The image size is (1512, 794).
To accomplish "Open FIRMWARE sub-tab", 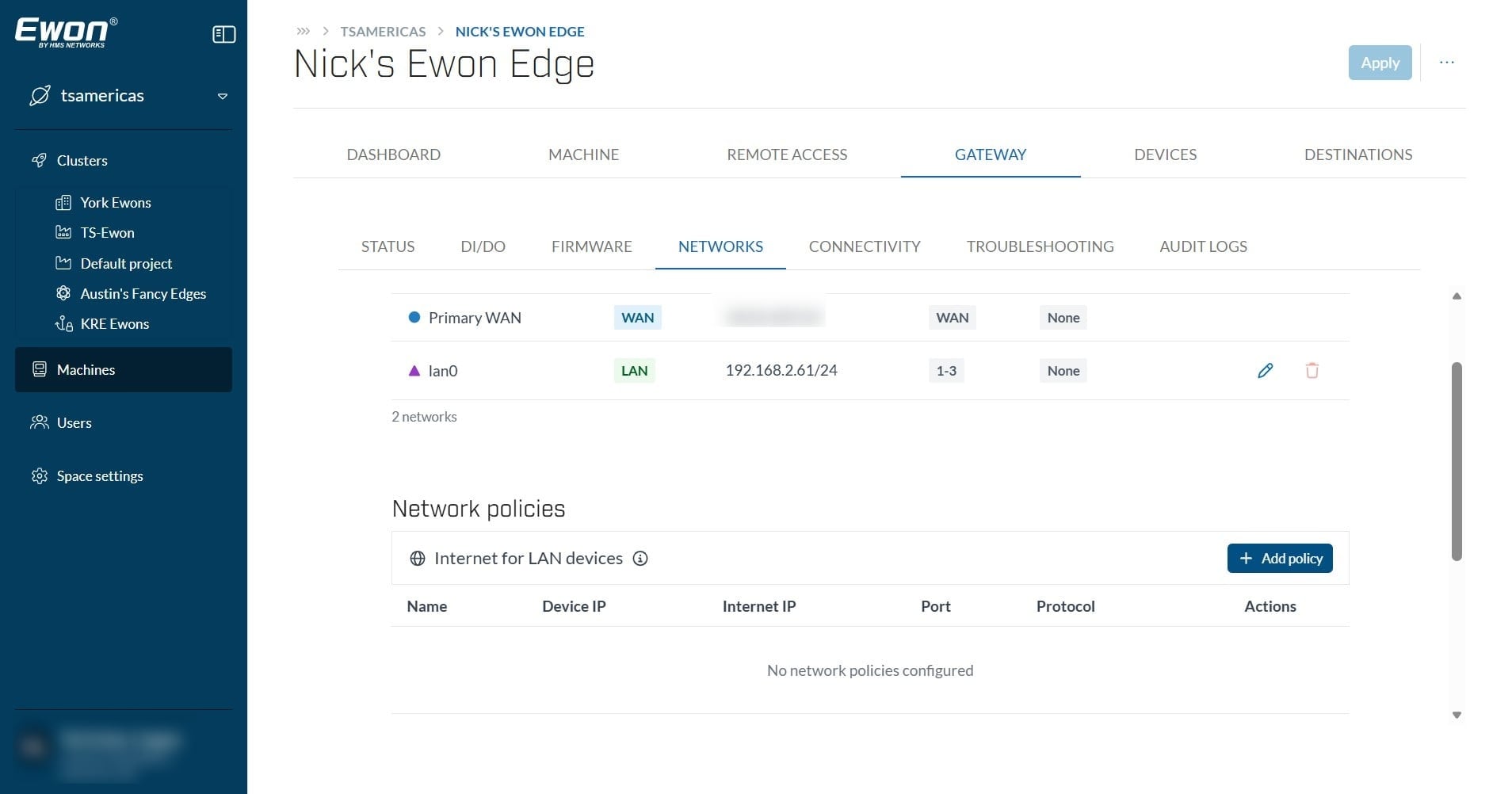I will [x=592, y=246].
